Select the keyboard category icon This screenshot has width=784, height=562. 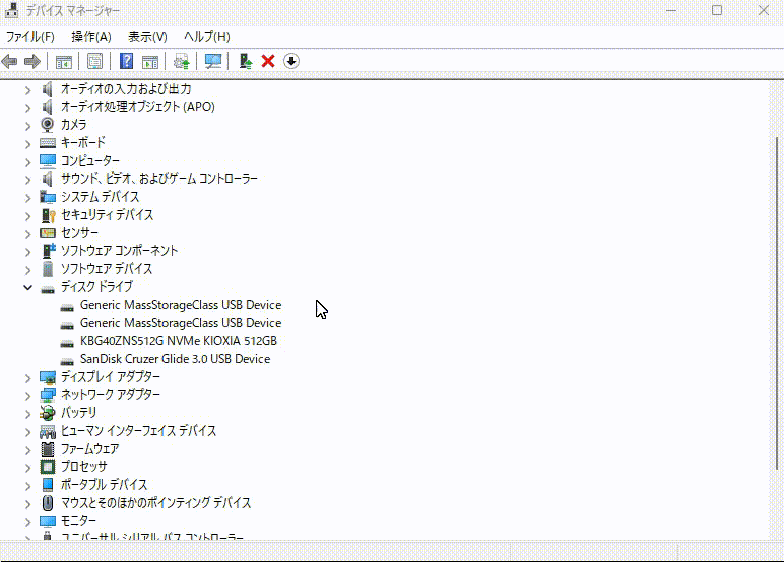point(48,143)
